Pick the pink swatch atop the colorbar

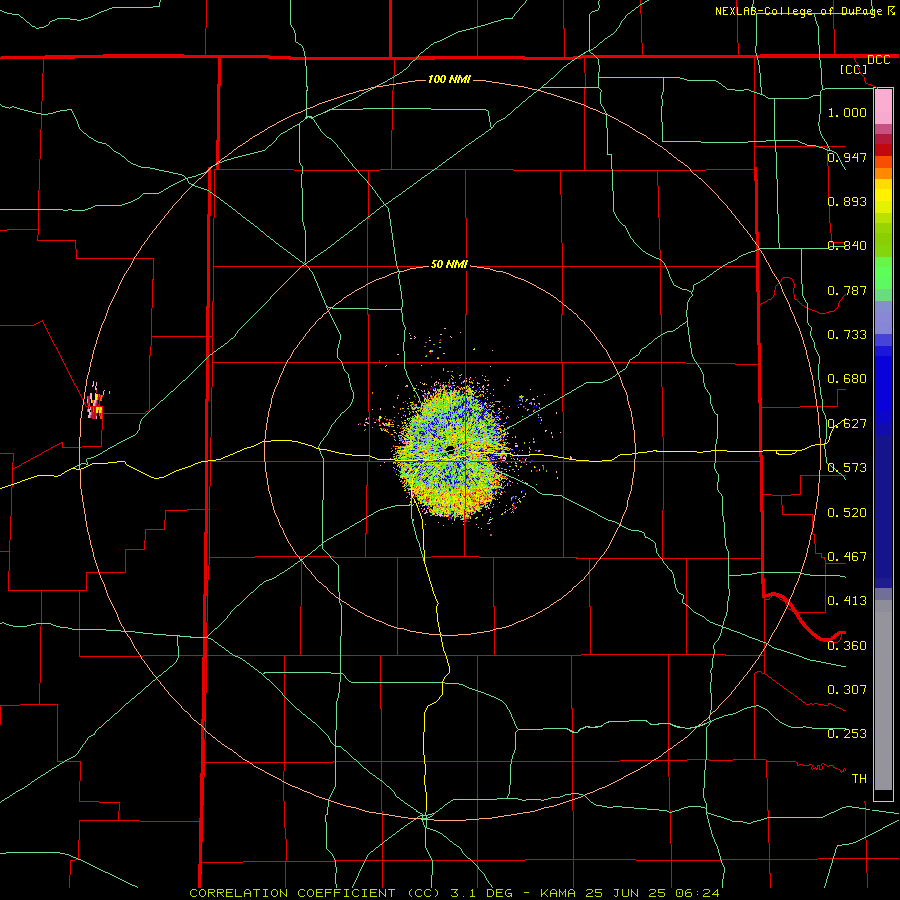(883, 107)
